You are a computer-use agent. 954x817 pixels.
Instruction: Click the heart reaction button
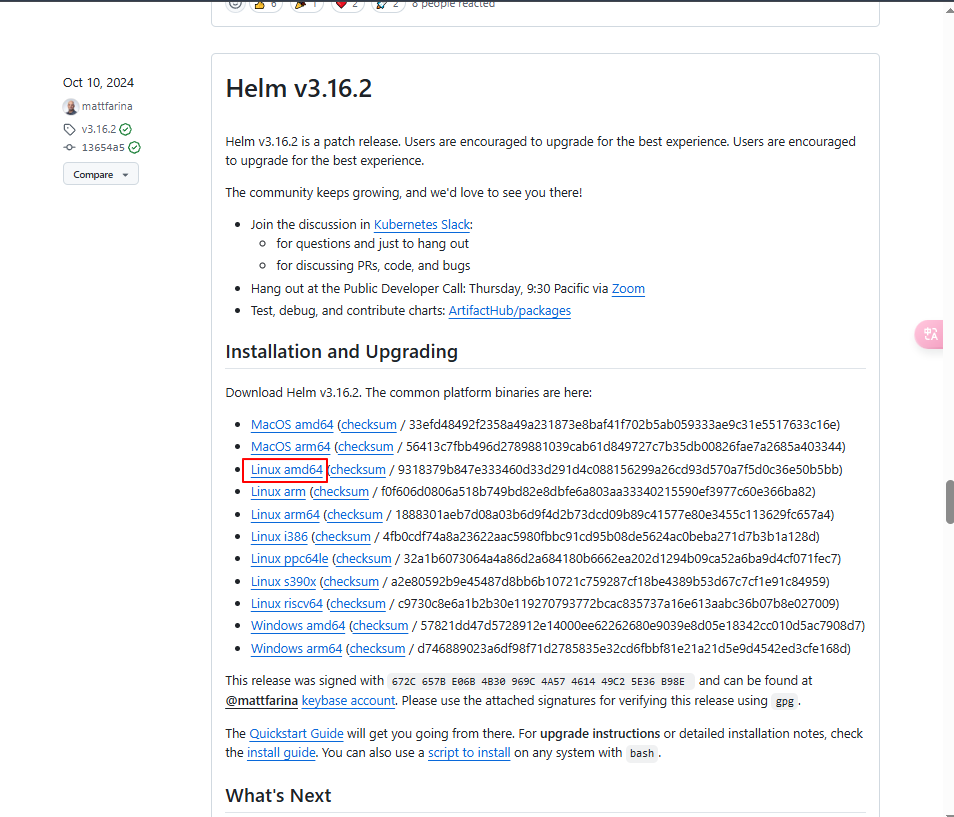347,5
